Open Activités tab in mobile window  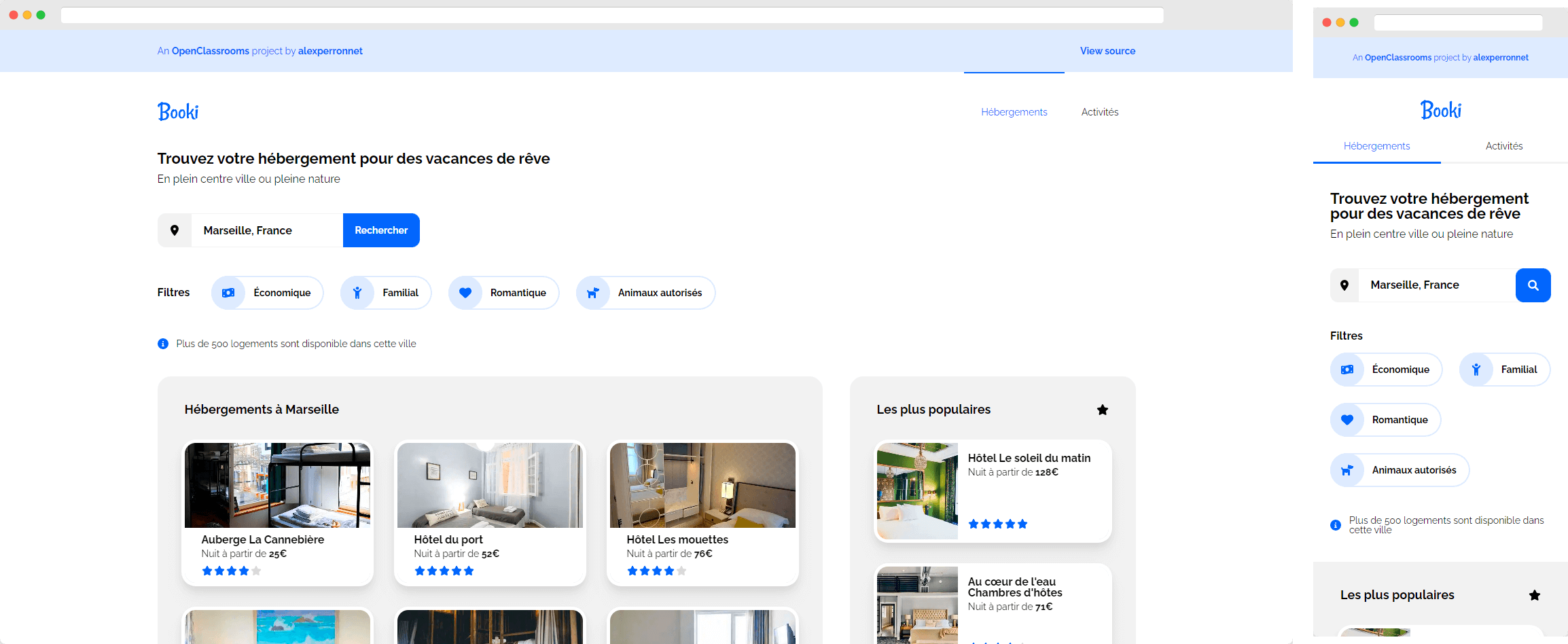pyautogui.click(x=1504, y=146)
